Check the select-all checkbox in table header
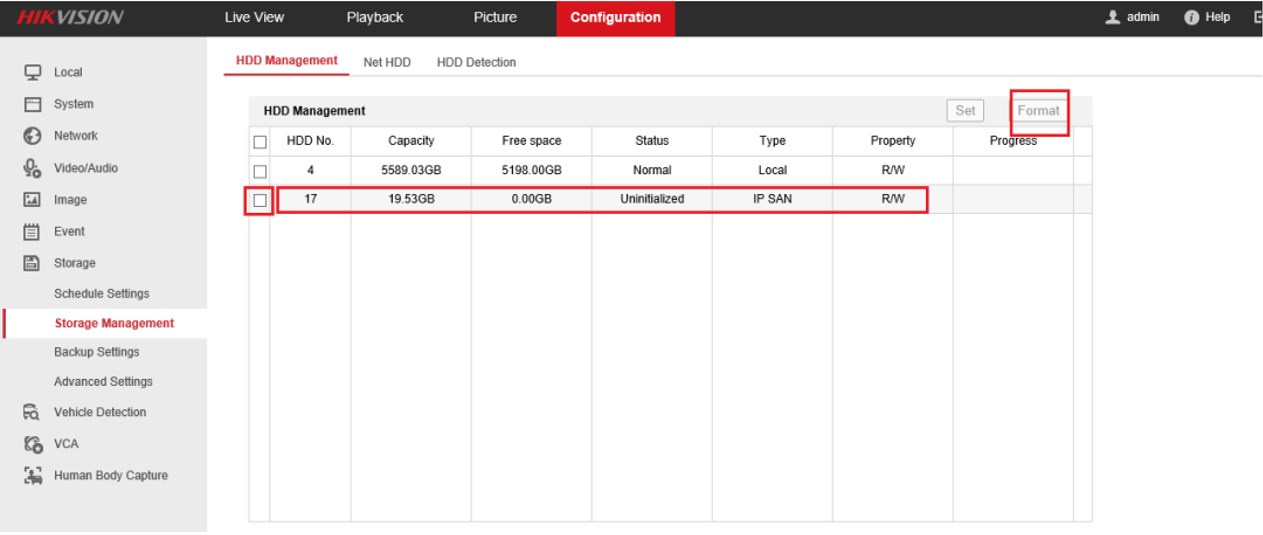This screenshot has width=1263, height=535. [260, 142]
